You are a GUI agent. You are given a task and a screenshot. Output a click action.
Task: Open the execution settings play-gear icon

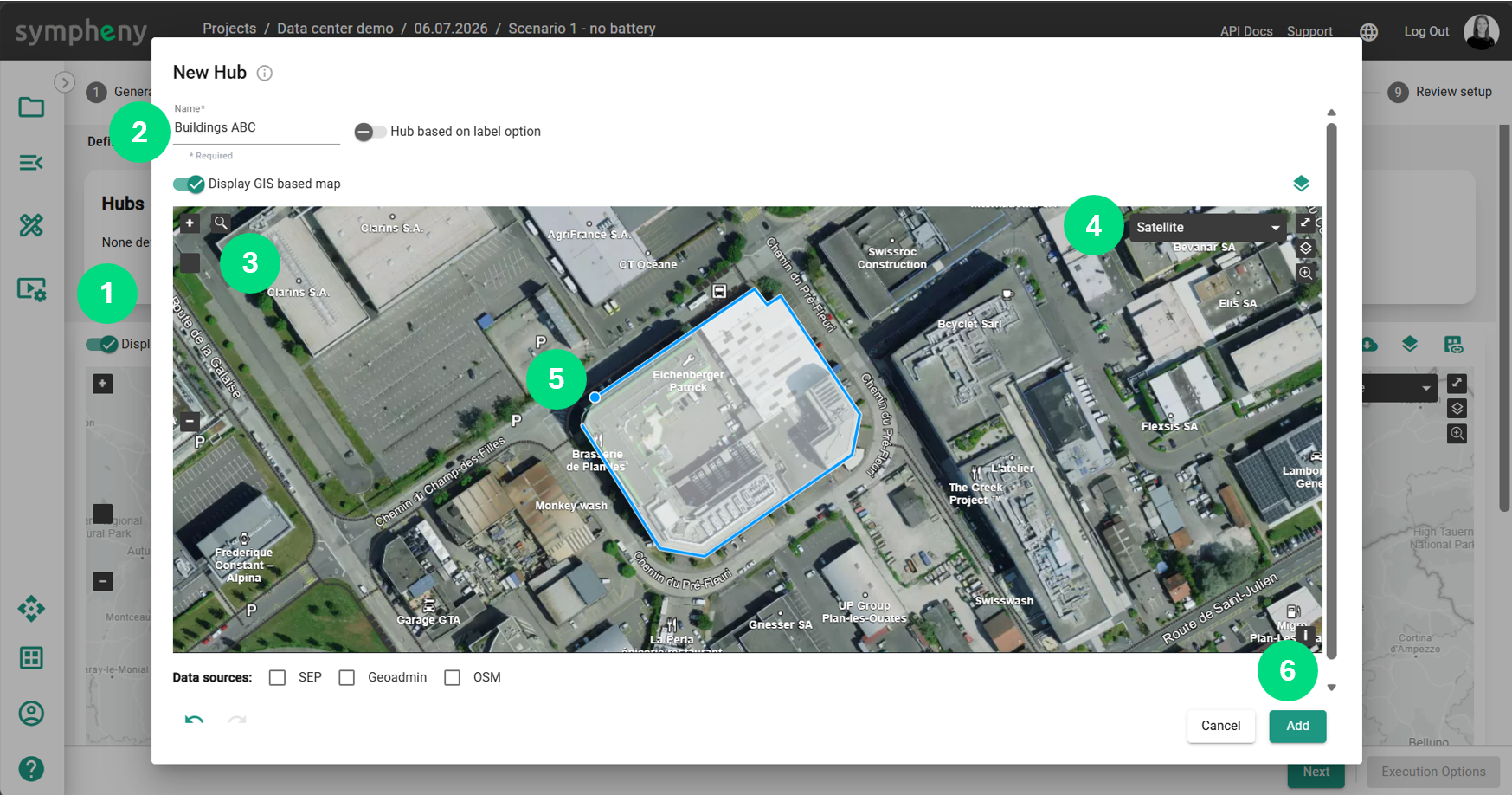(32, 288)
